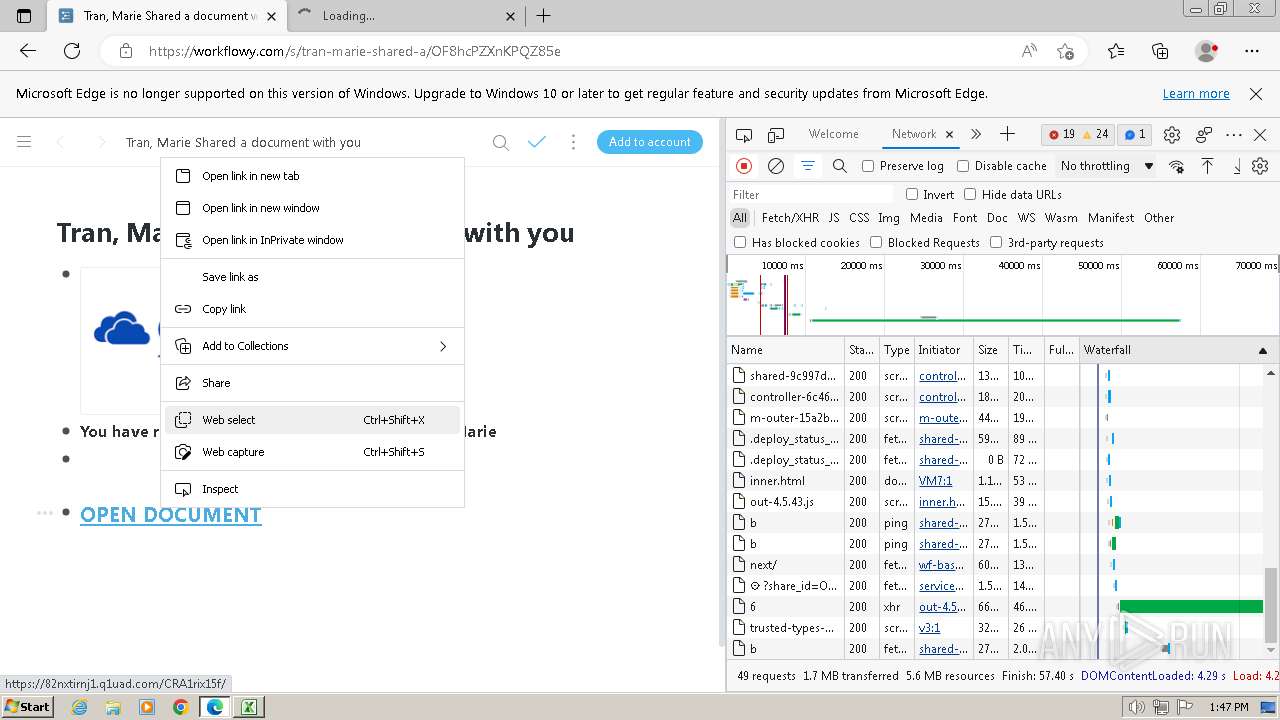Open Chrome from the taskbar
Image resolution: width=1280 pixels, height=720 pixels.
[x=181, y=707]
